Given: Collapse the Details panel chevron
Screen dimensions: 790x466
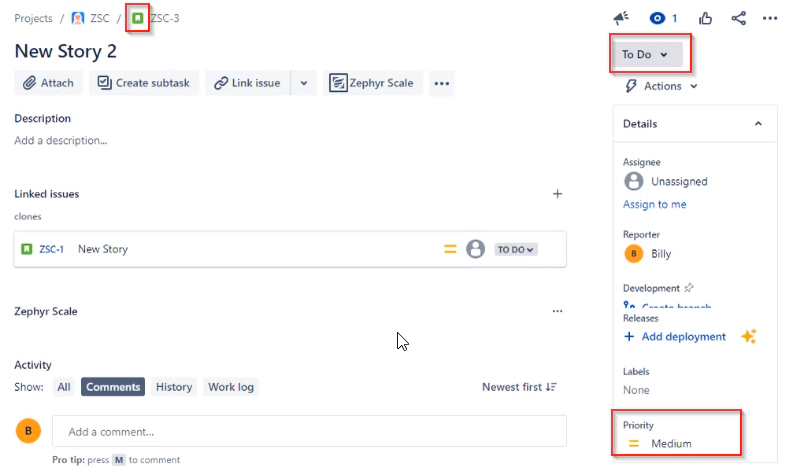Looking at the screenshot, I should point(758,124).
